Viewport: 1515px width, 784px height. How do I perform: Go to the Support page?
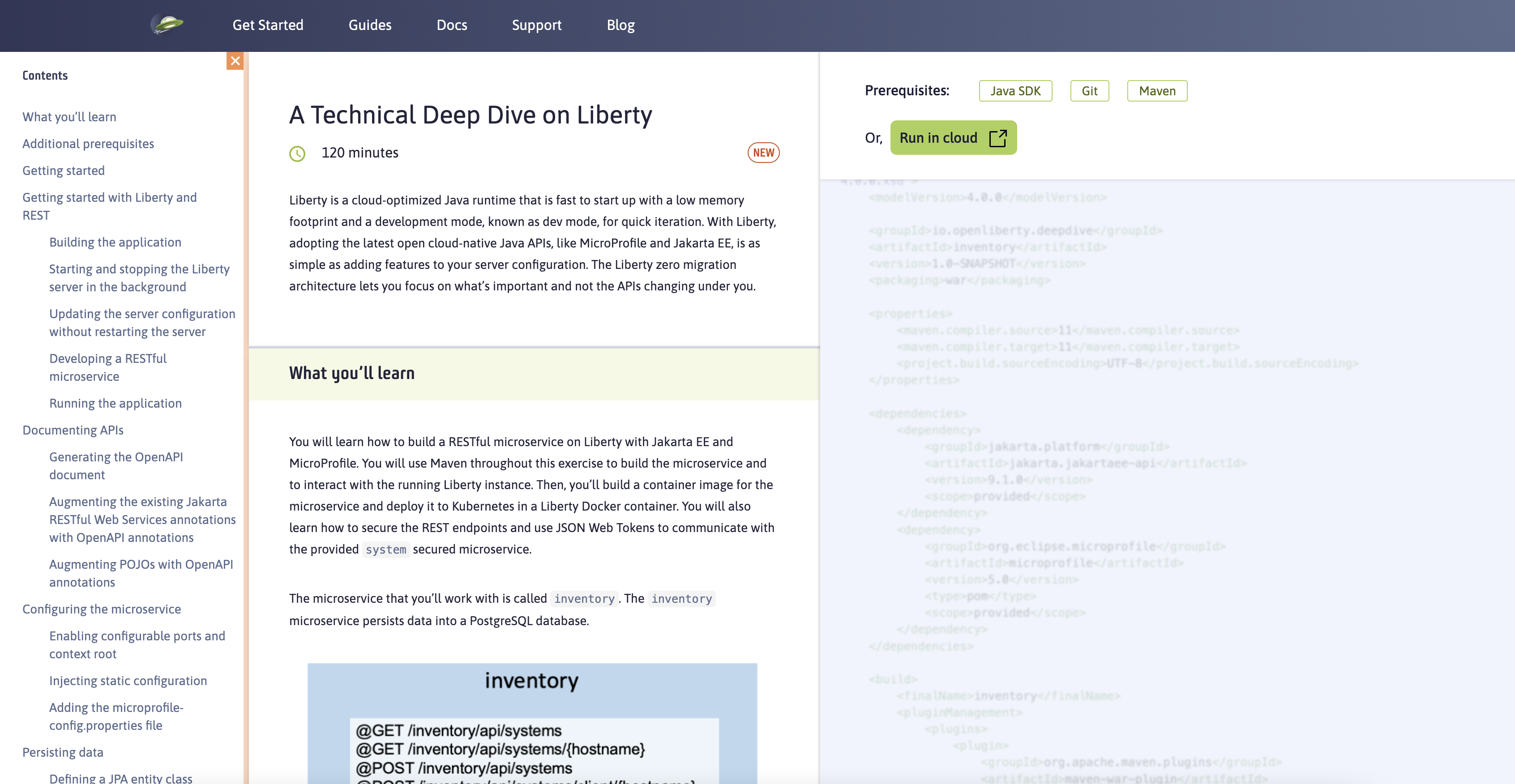tap(536, 25)
